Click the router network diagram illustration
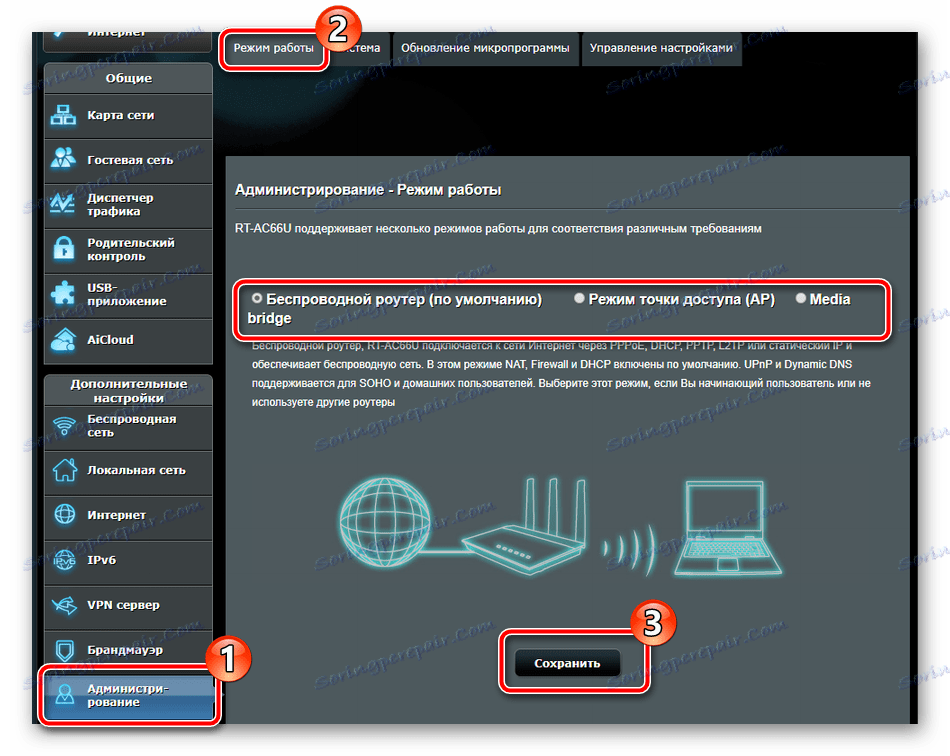Viewport: 950px width, 756px height. (x=560, y=527)
